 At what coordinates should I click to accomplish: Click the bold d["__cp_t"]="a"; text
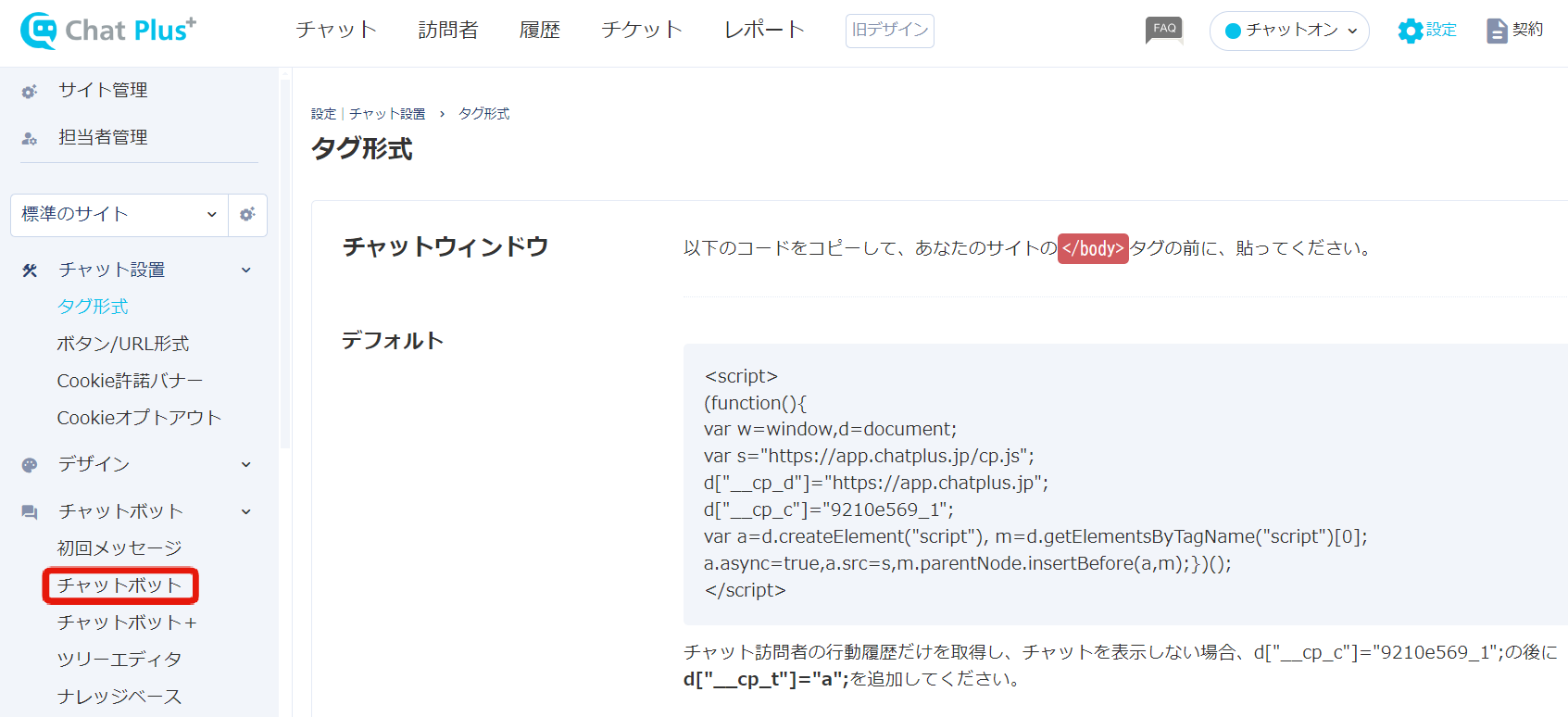click(x=766, y=679)
